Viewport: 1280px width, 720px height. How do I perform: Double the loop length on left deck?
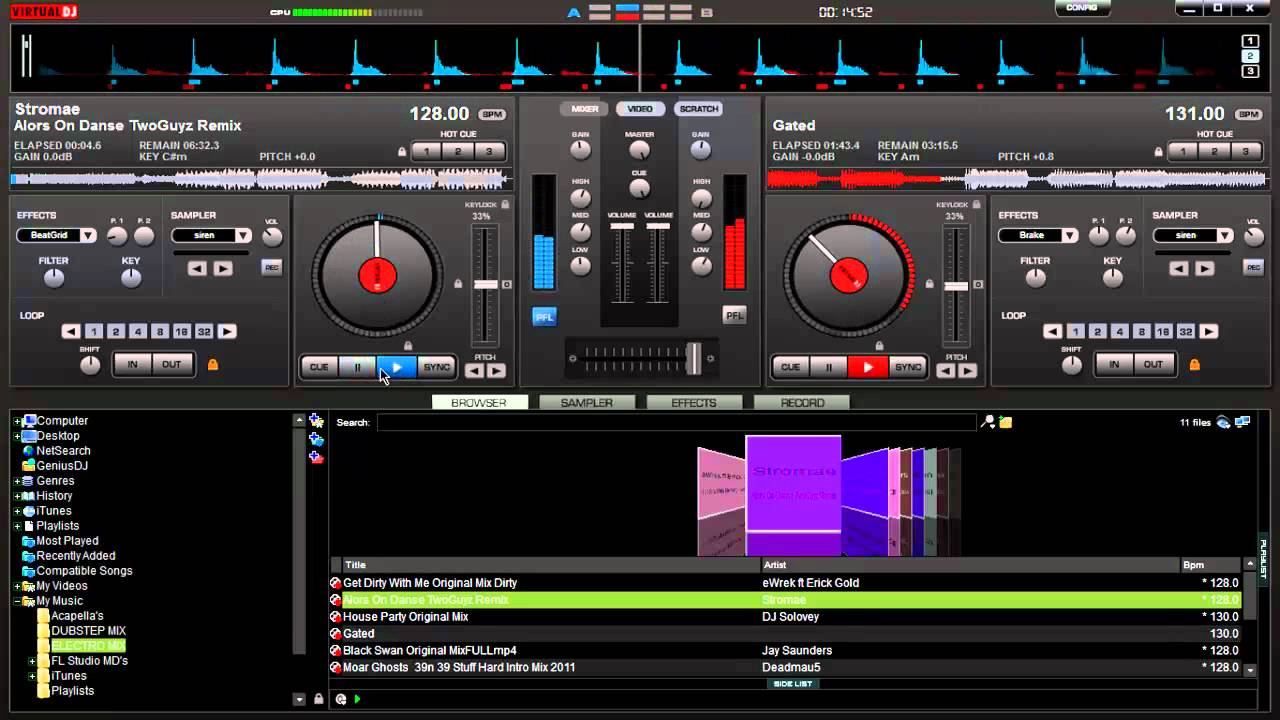228,332
